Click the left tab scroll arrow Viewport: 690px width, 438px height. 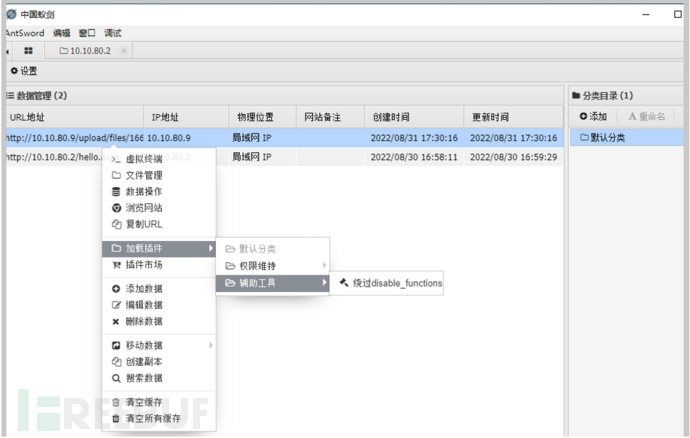7,52
